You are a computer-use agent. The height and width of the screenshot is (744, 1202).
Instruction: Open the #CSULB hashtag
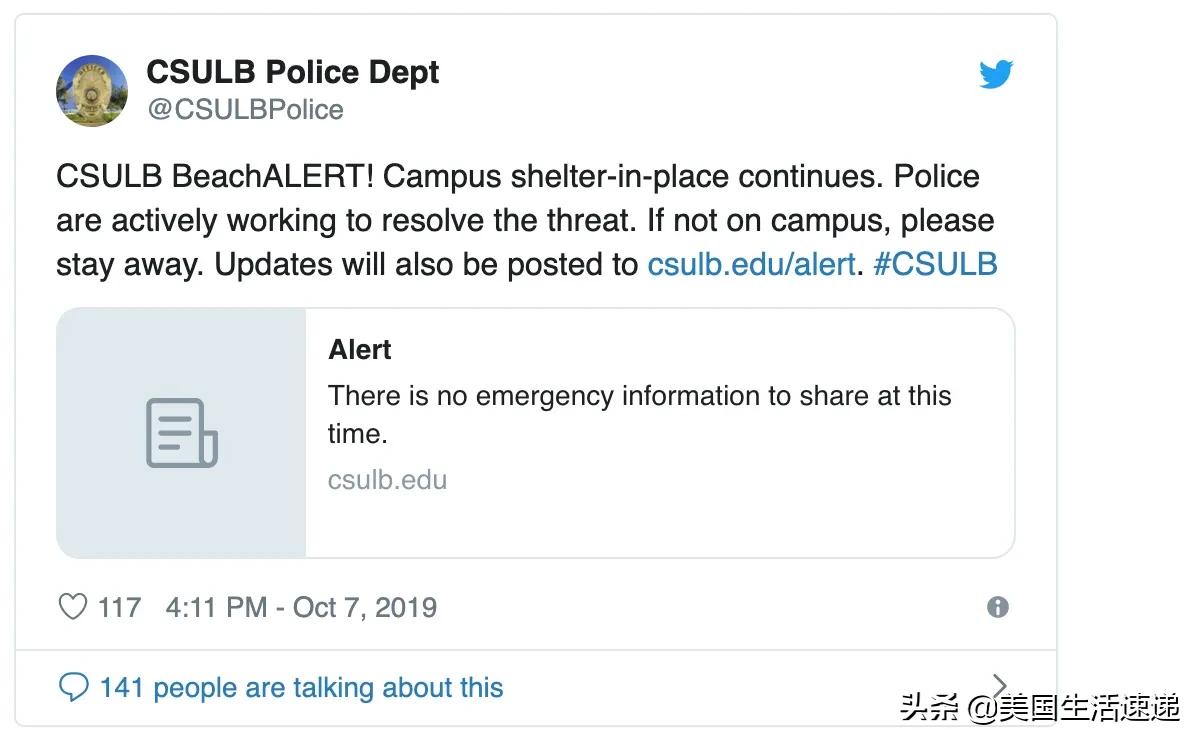[x=935, y=265]
